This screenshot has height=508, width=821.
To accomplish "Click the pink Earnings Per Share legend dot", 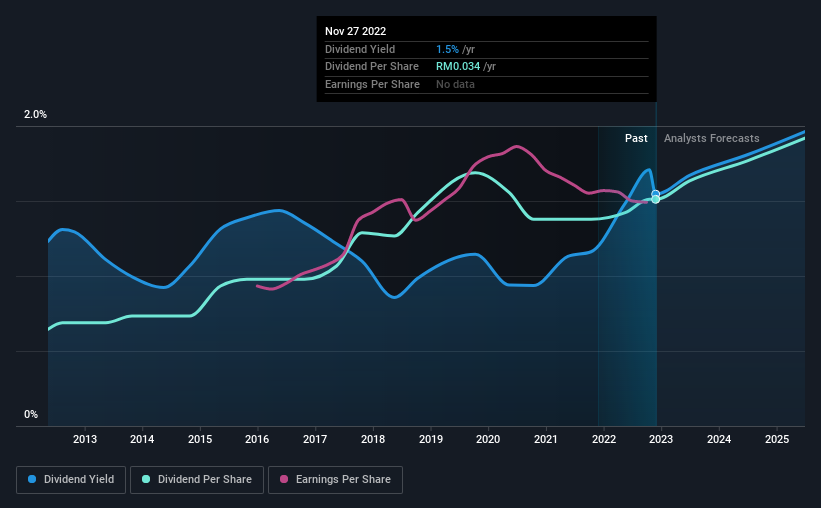I will (284, 479).
